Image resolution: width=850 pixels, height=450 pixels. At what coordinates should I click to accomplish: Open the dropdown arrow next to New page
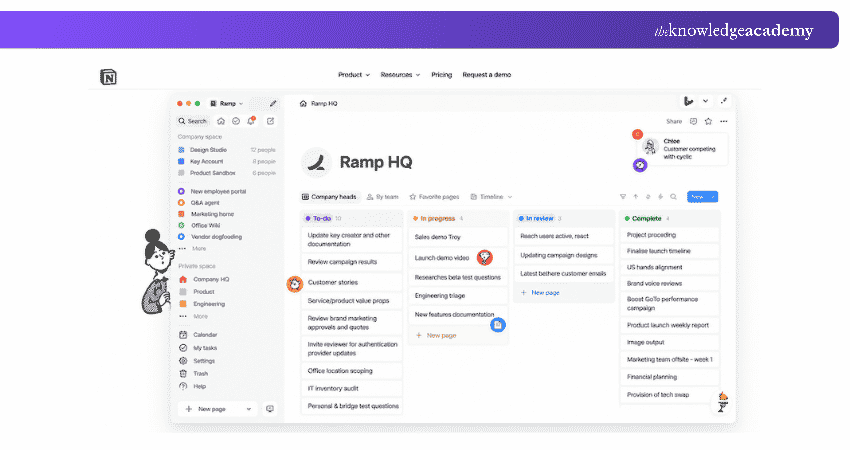tap(249, 409)
